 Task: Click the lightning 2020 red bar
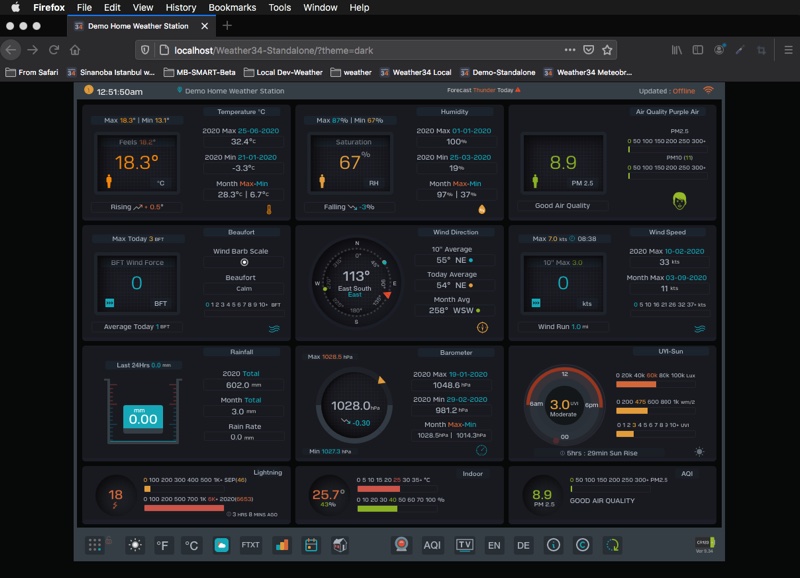click(184, 508)
